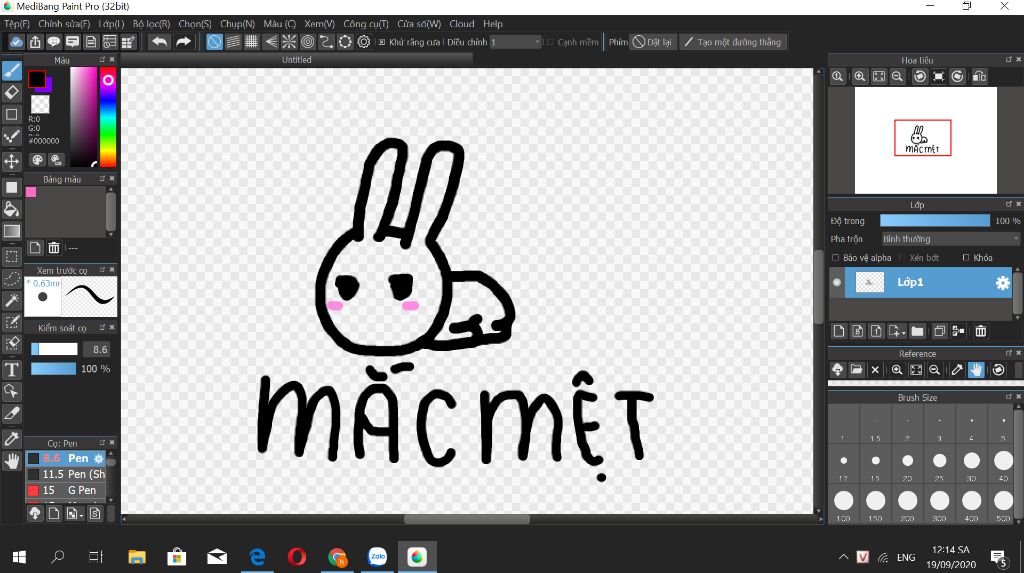Adjust the brush size slider showing 8.6
The height and width of the screenshot is (573, 1024).
tap(54, 350)
